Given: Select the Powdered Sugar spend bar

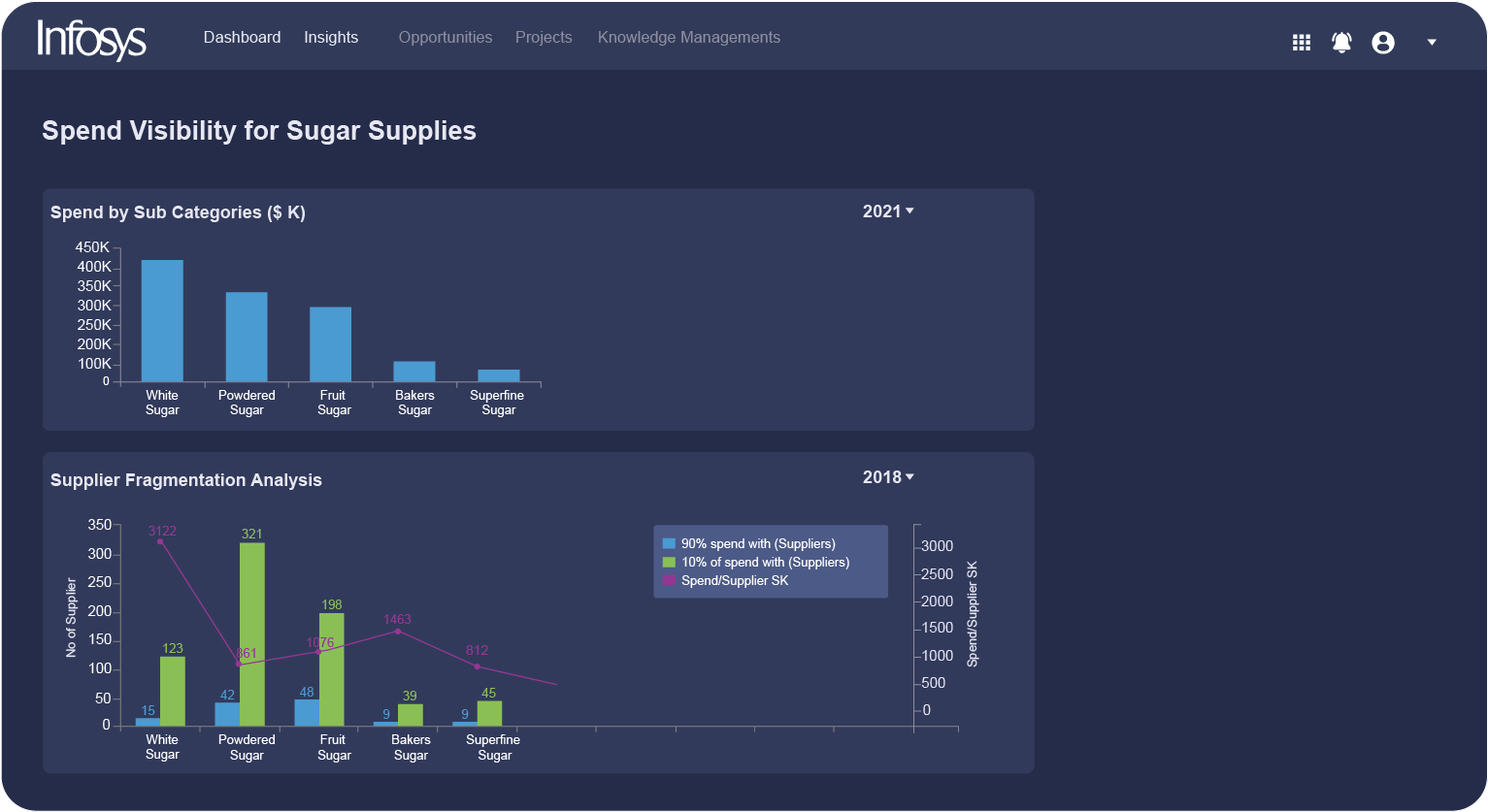Looking at the screenshot, I should (x=247, y=337).
